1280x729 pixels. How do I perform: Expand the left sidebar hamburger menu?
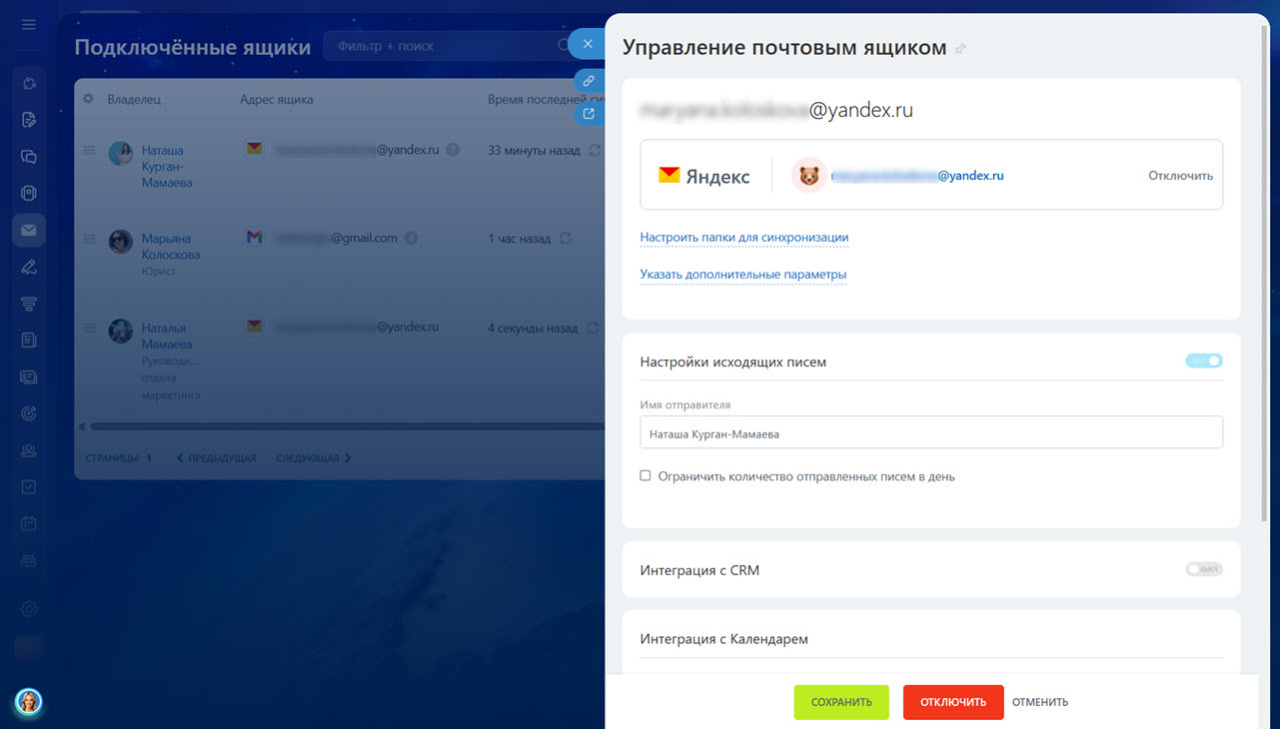click(29, 24)
